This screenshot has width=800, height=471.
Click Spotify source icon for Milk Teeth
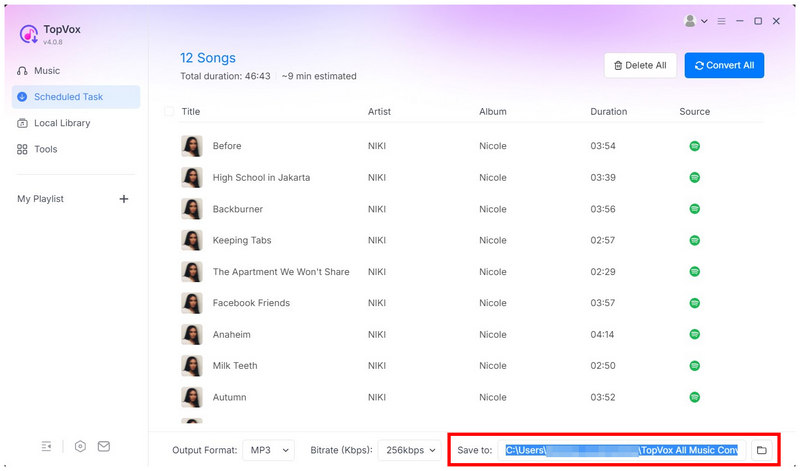coord(694,366)
